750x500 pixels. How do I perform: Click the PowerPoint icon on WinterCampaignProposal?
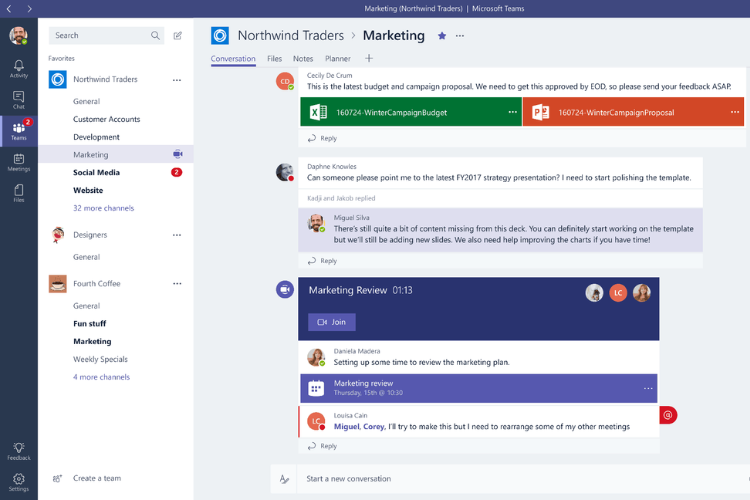[540, 112]
